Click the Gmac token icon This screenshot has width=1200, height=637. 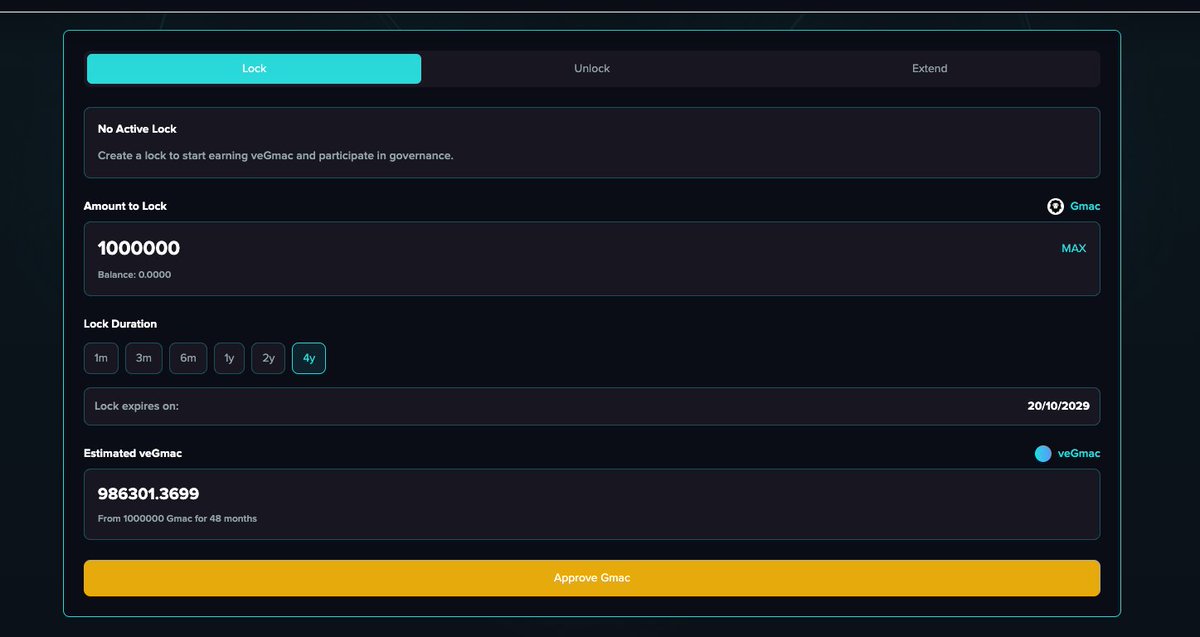tap(1055, 206)
